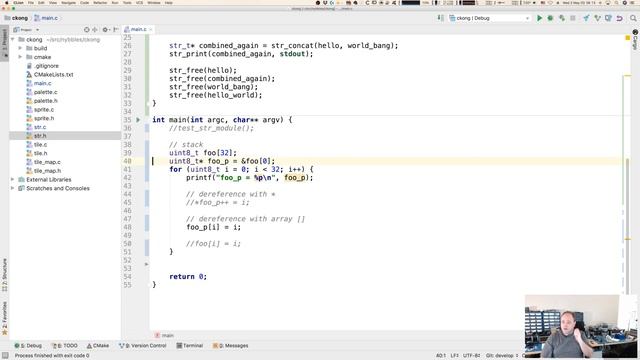640x360 pixels.
Task: Select palette.c in project tree
Action: [x=45, y=92]
